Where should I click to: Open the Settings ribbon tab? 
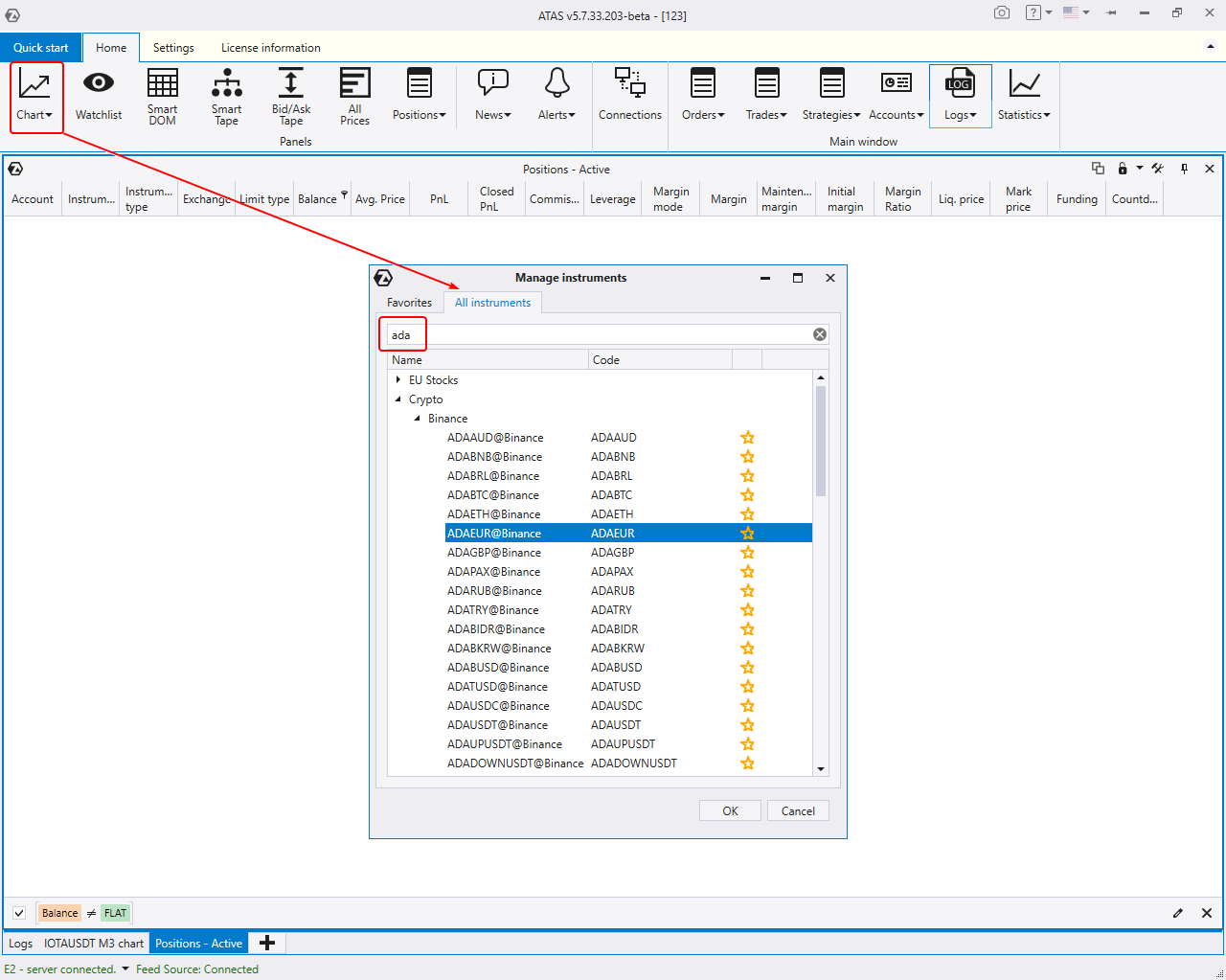pos(173,48)
